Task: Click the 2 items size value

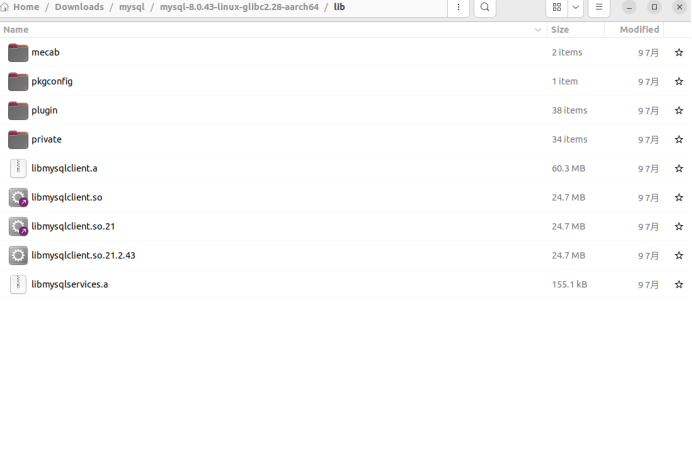Action: click(567, 53)
